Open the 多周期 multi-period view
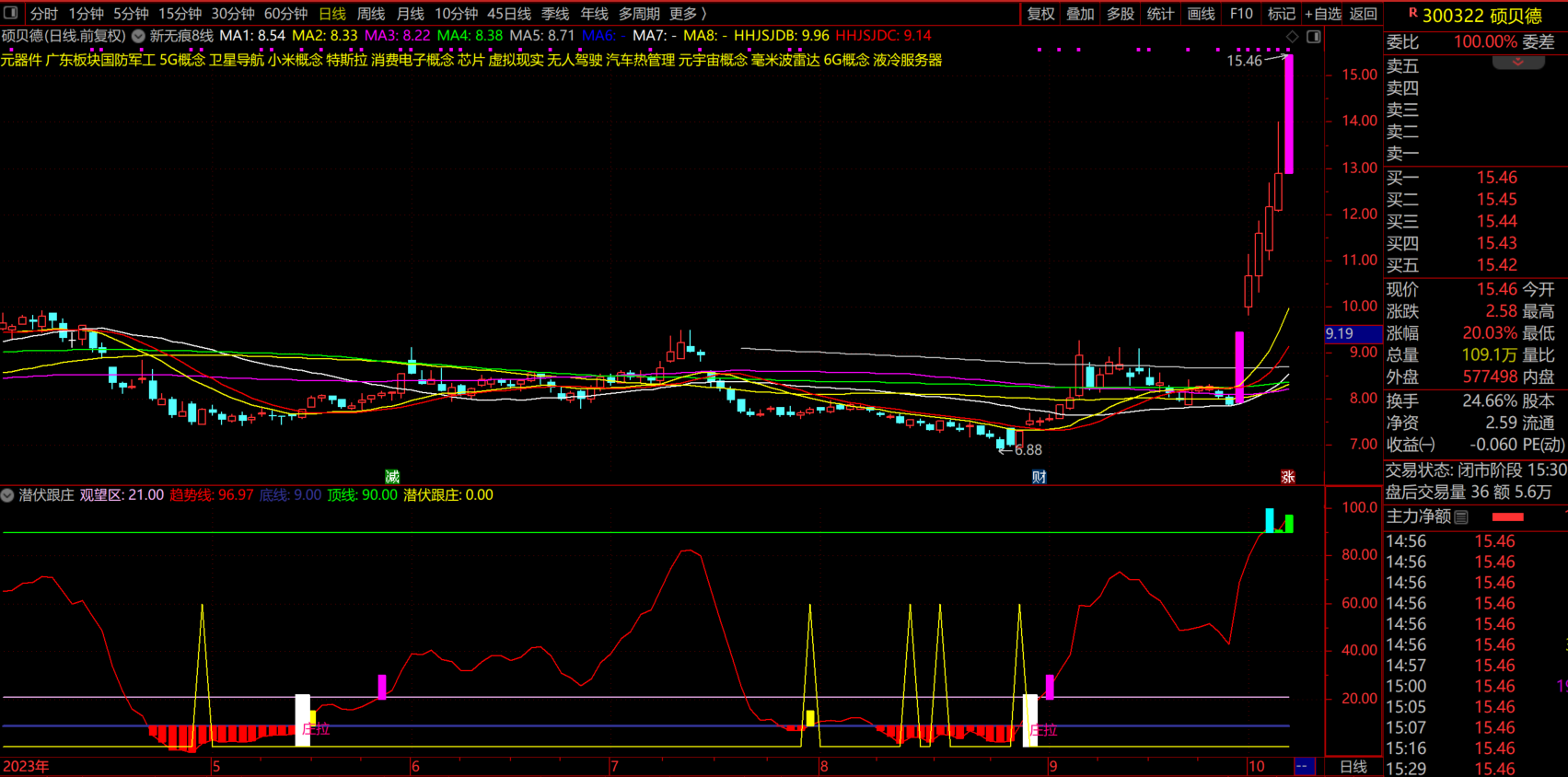 coord(639,14)
